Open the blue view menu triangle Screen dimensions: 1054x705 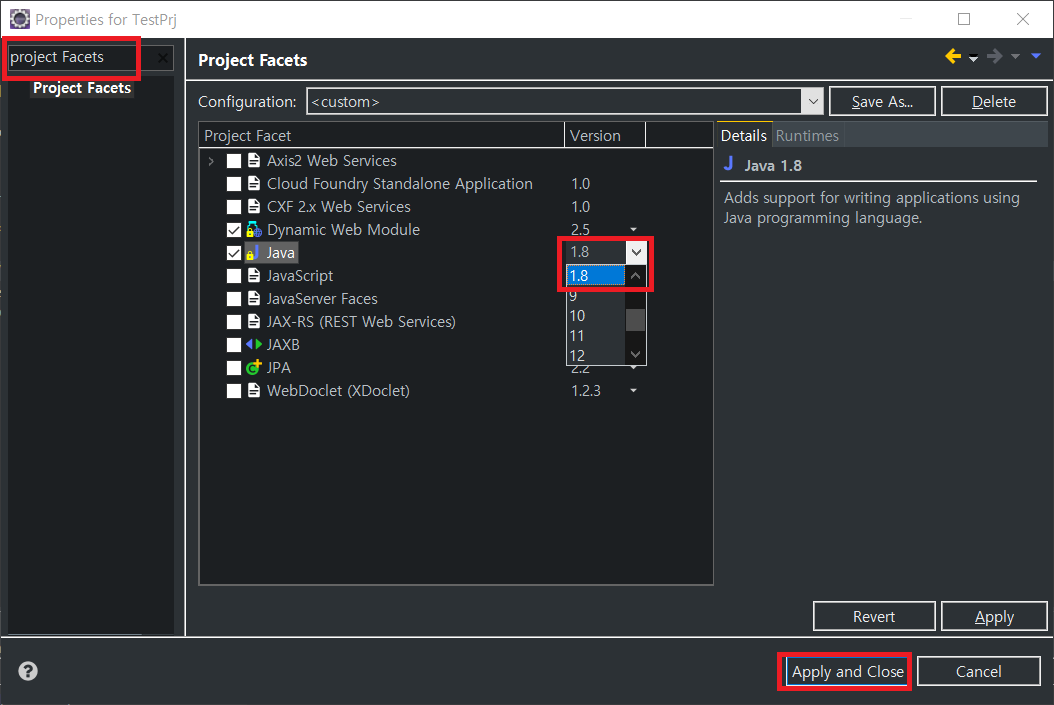[x=1037, y=56]
